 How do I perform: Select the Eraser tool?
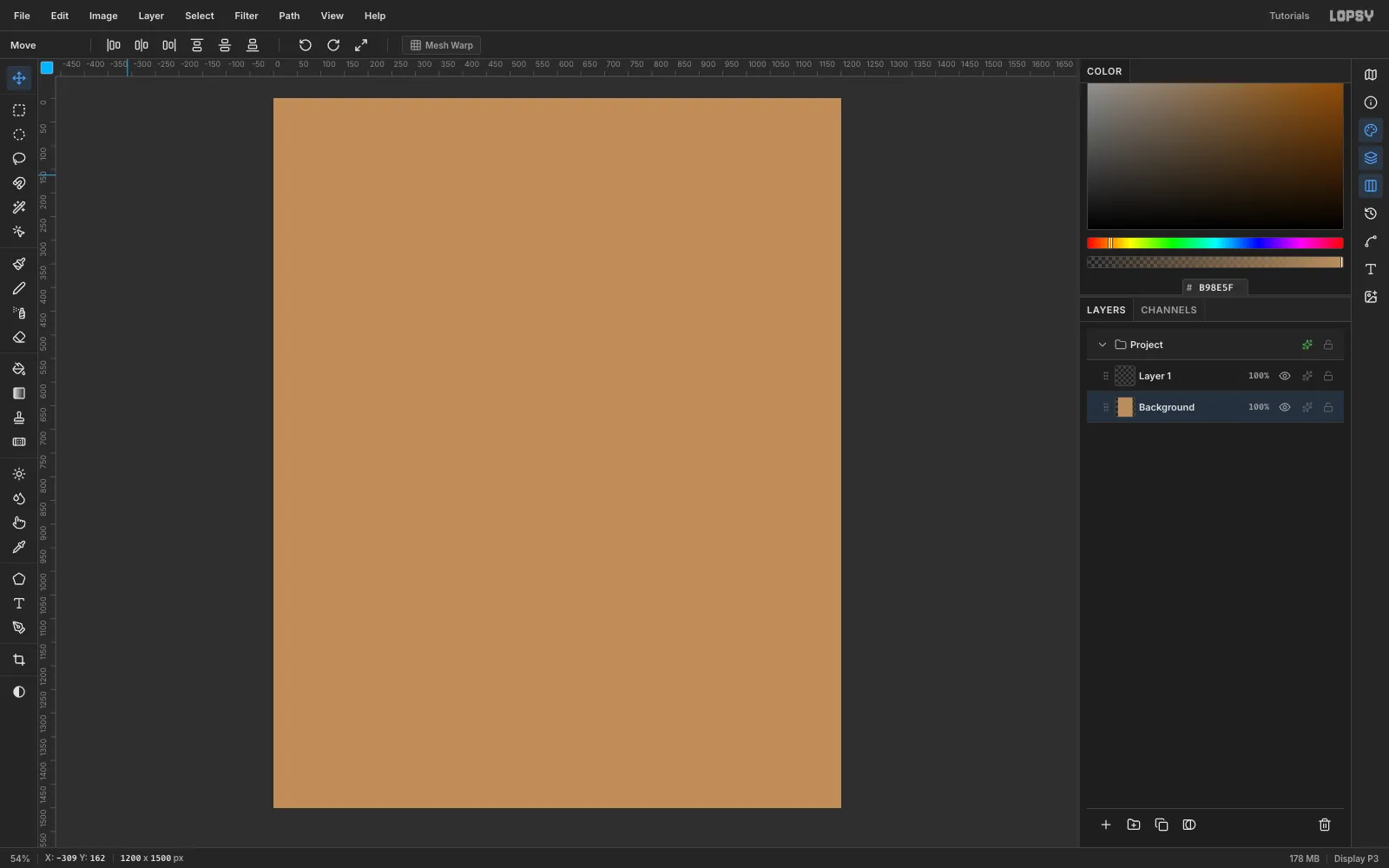click(x=19, y=337)
